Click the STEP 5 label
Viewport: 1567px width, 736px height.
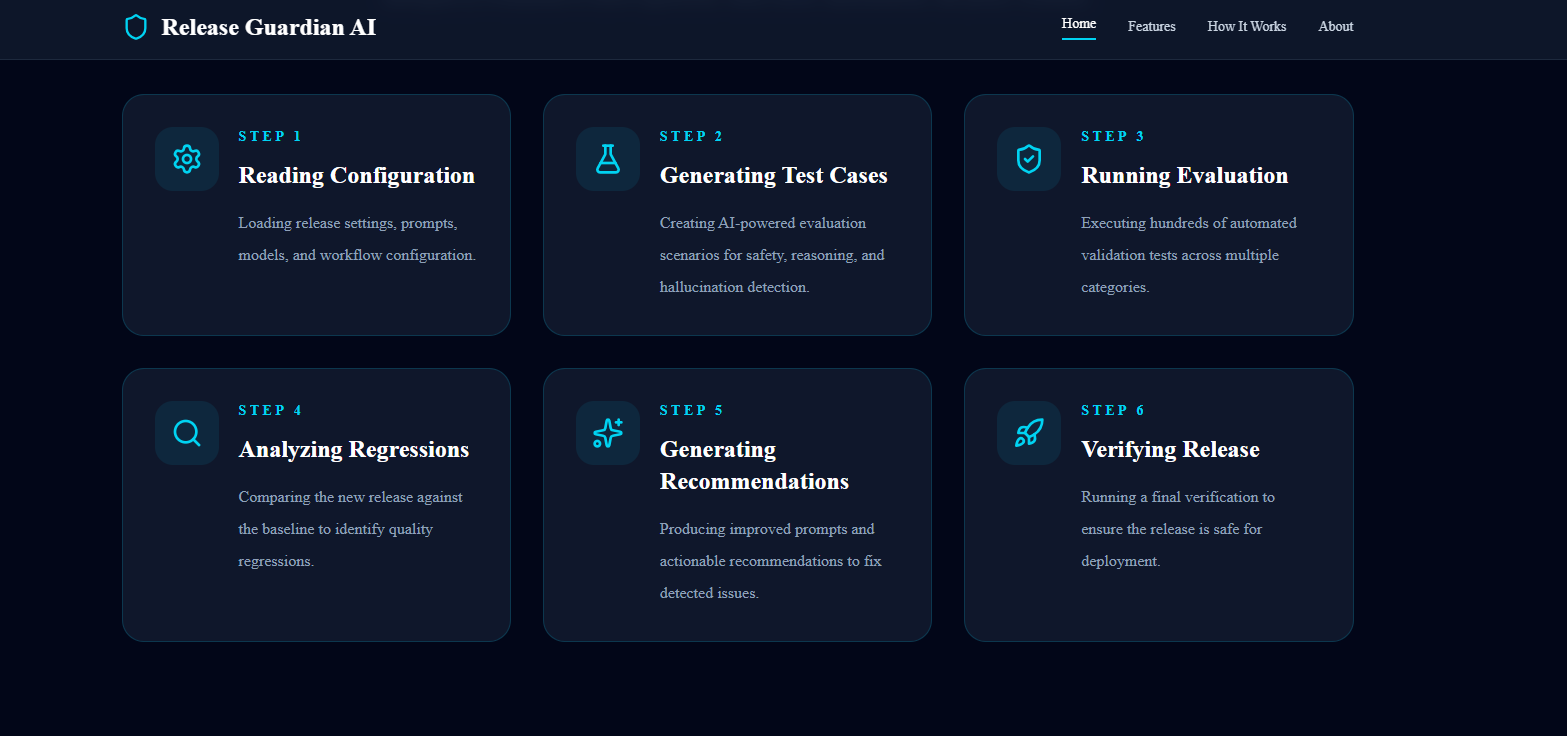pyautogui.click(x=692, y=411)
